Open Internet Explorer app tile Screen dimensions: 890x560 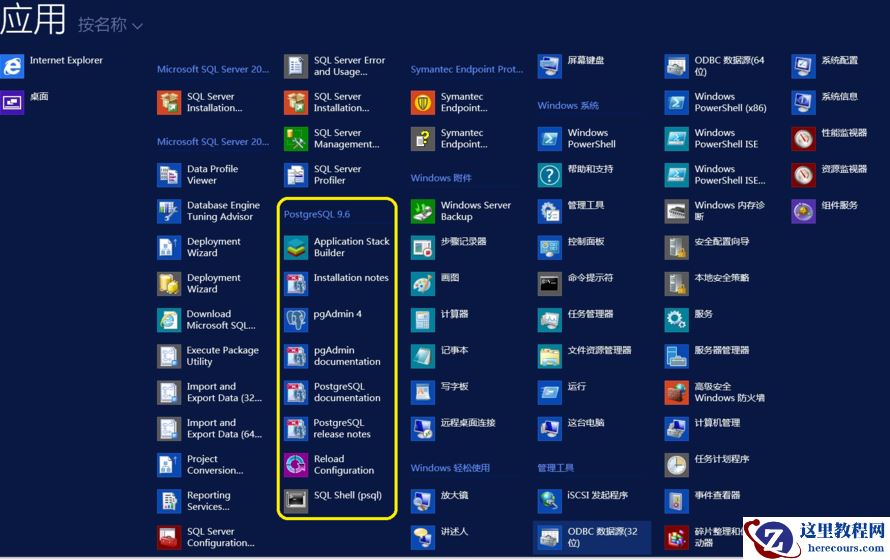coord(52,66)
